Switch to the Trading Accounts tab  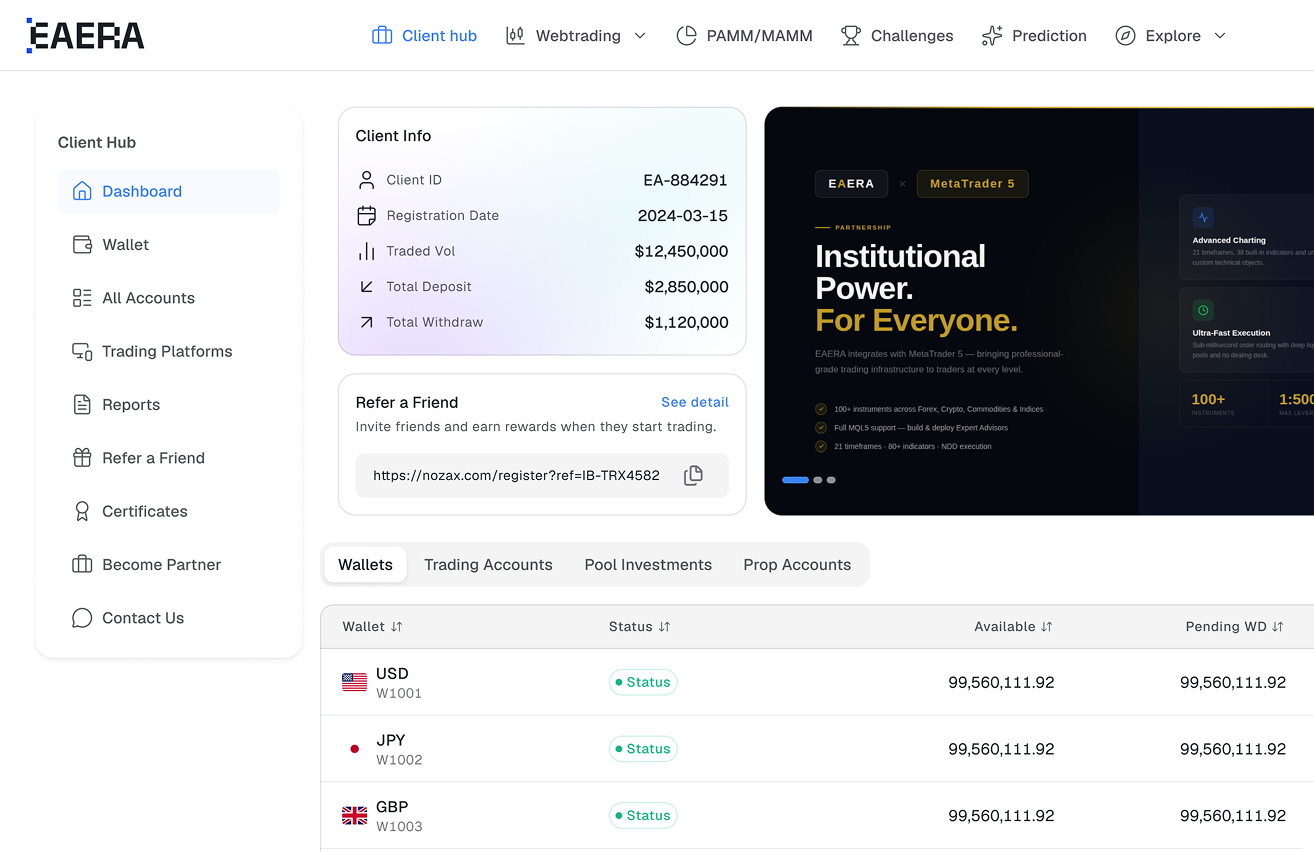click(x=488, y=565)
